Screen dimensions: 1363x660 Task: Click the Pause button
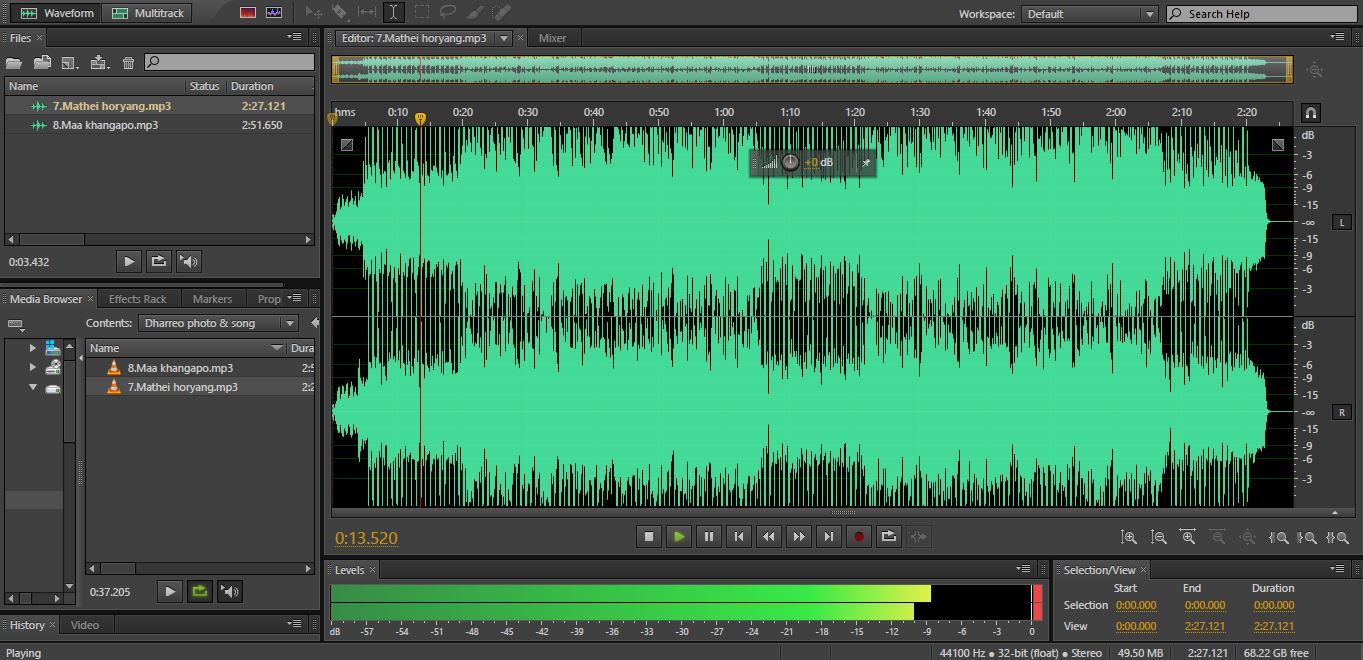(x=709, y=537)
